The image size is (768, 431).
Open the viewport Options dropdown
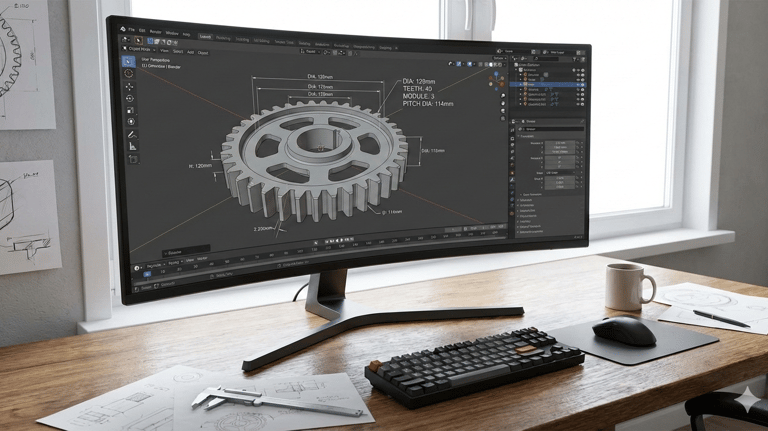500,58
